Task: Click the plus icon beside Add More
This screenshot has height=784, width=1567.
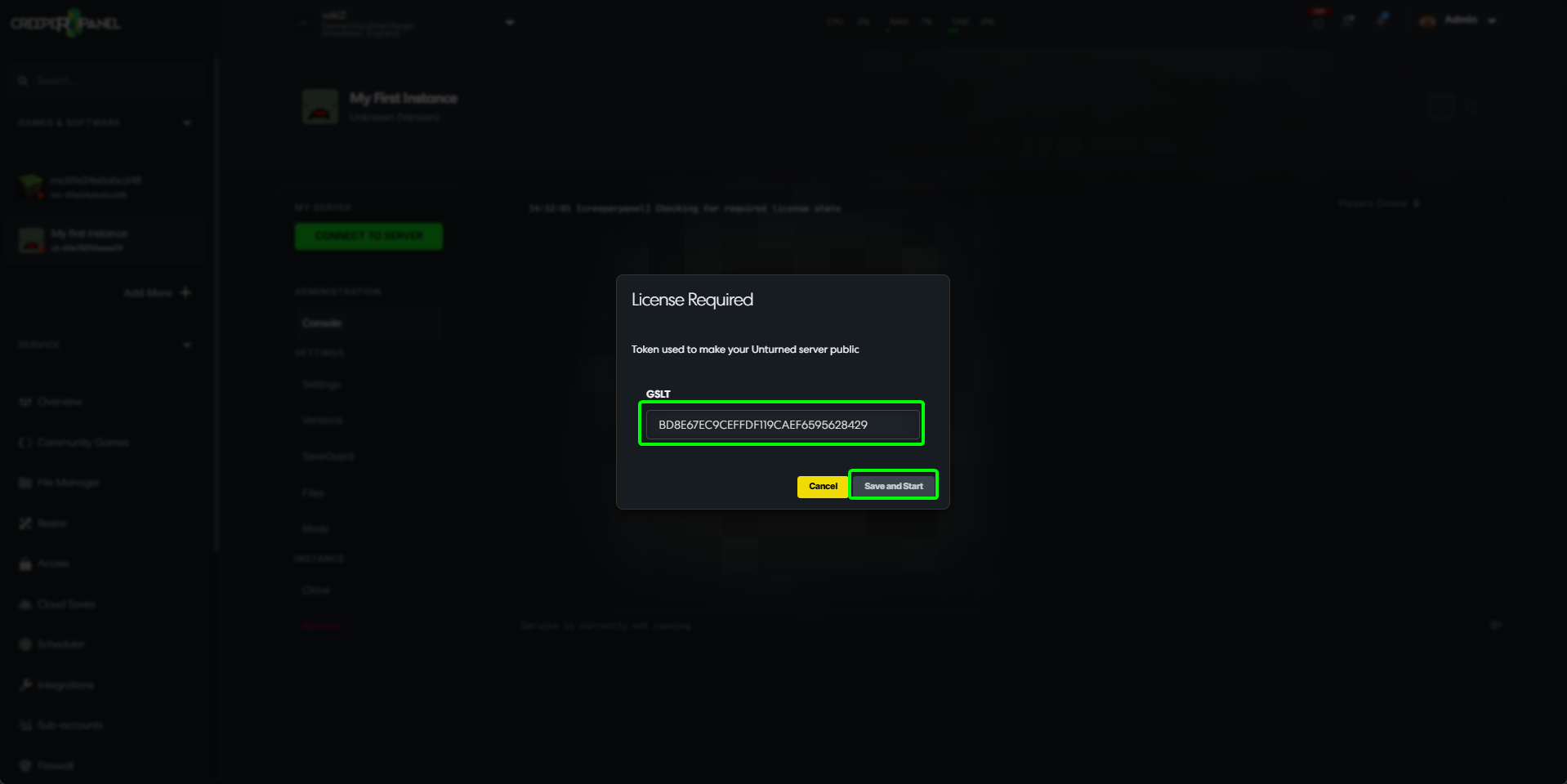Action: coord(185,292)
